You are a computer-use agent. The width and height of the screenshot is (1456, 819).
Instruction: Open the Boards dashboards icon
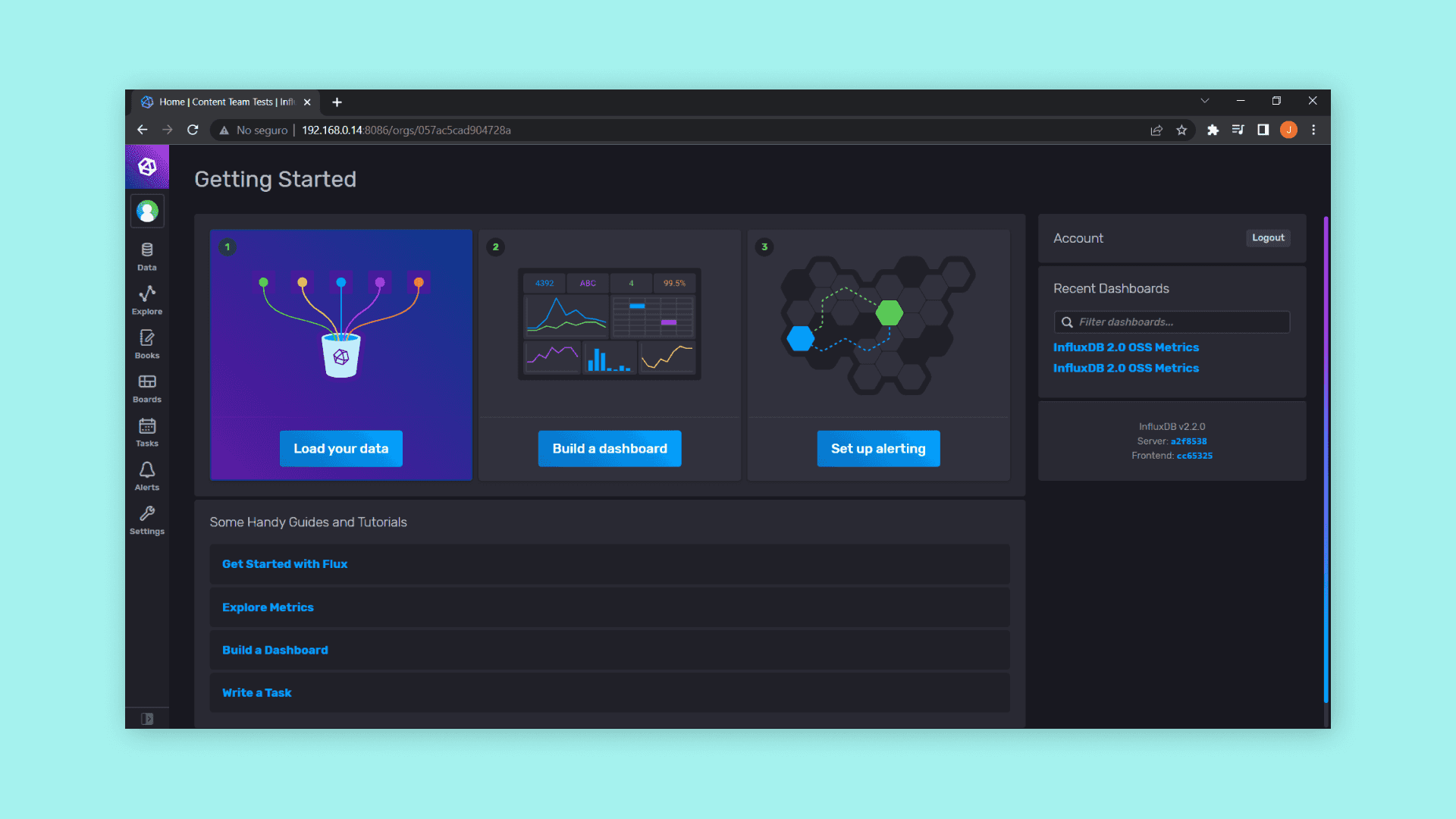tap(147, 388)
